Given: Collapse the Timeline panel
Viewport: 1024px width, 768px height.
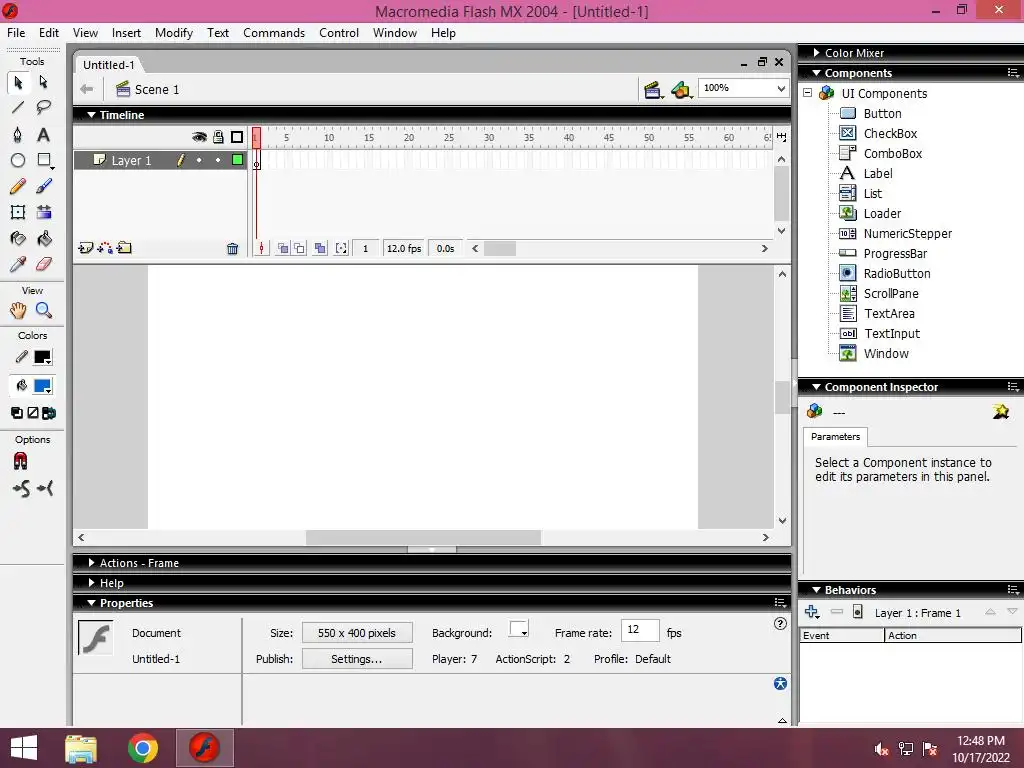Looking at the screenshot, I should (91, 115).
